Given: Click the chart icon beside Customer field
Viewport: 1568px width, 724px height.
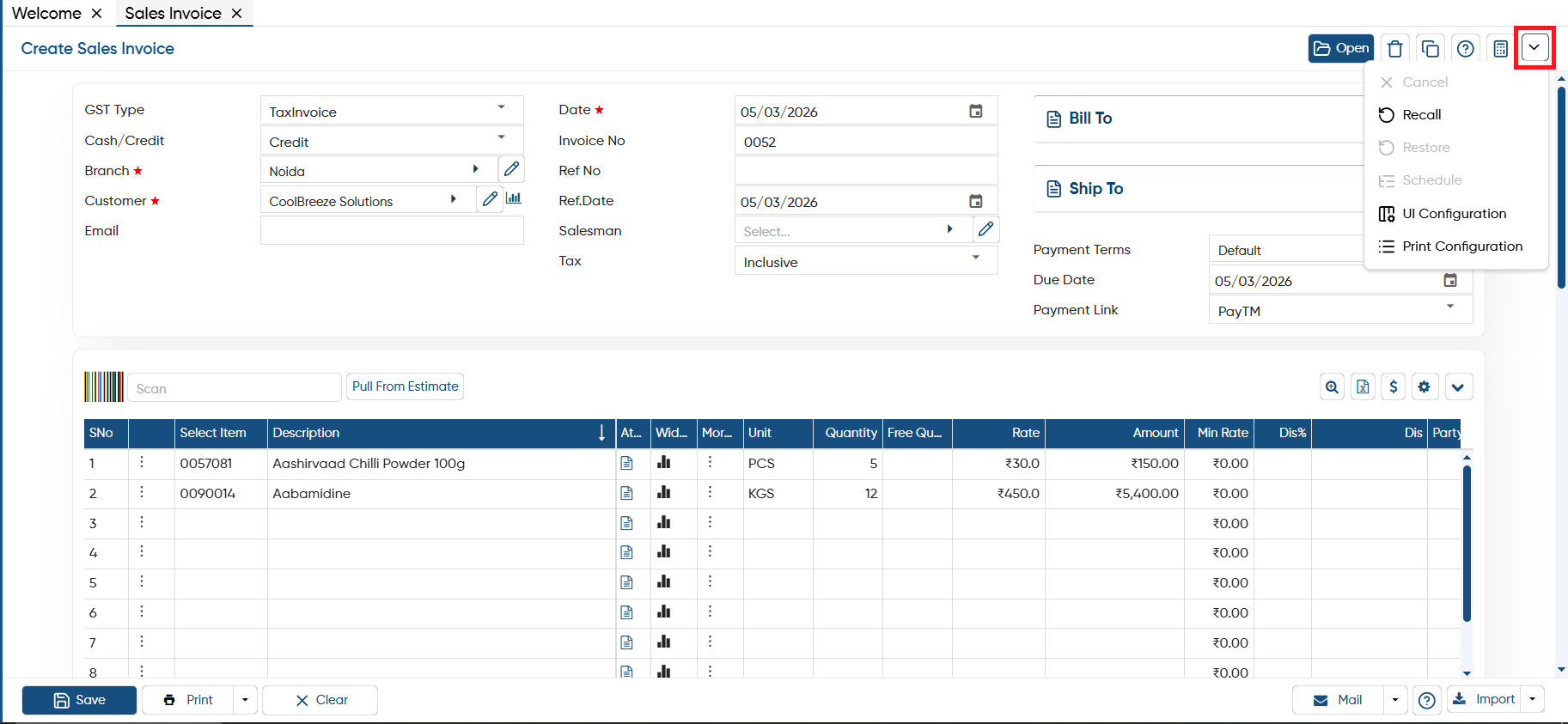Looking at the screenshot, I should click(514, 198).
